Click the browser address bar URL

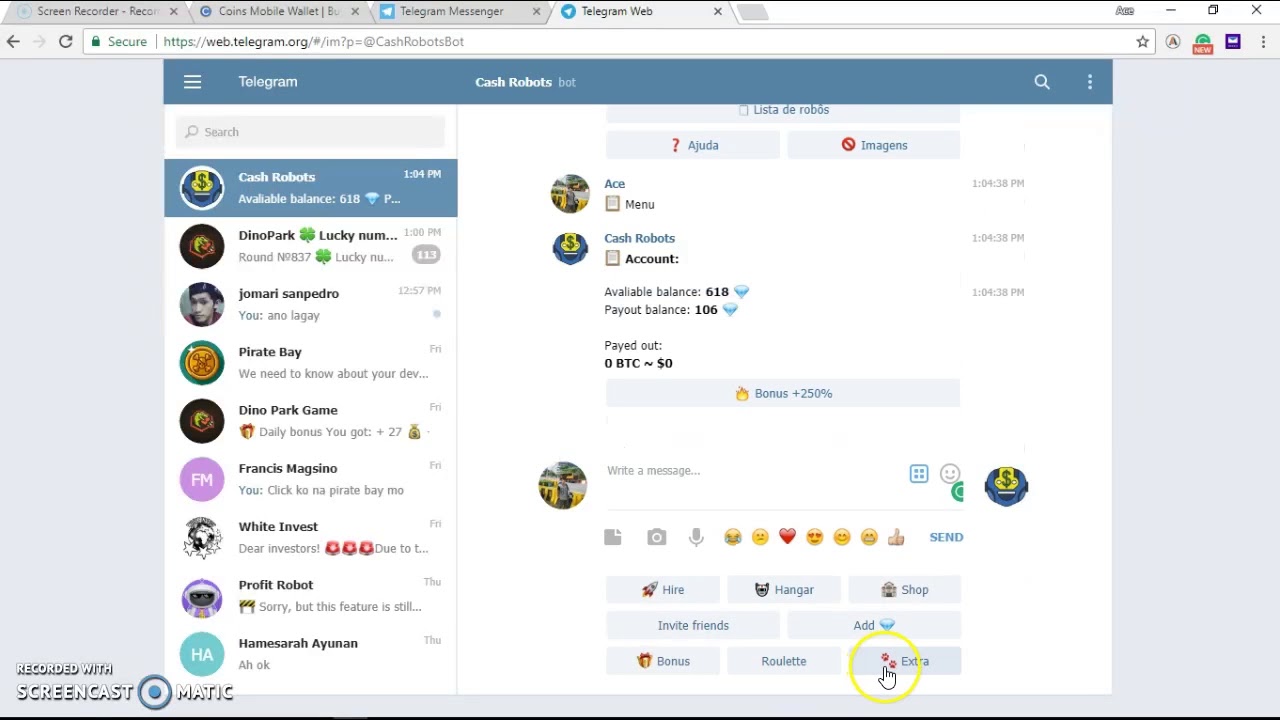point(313,42)
